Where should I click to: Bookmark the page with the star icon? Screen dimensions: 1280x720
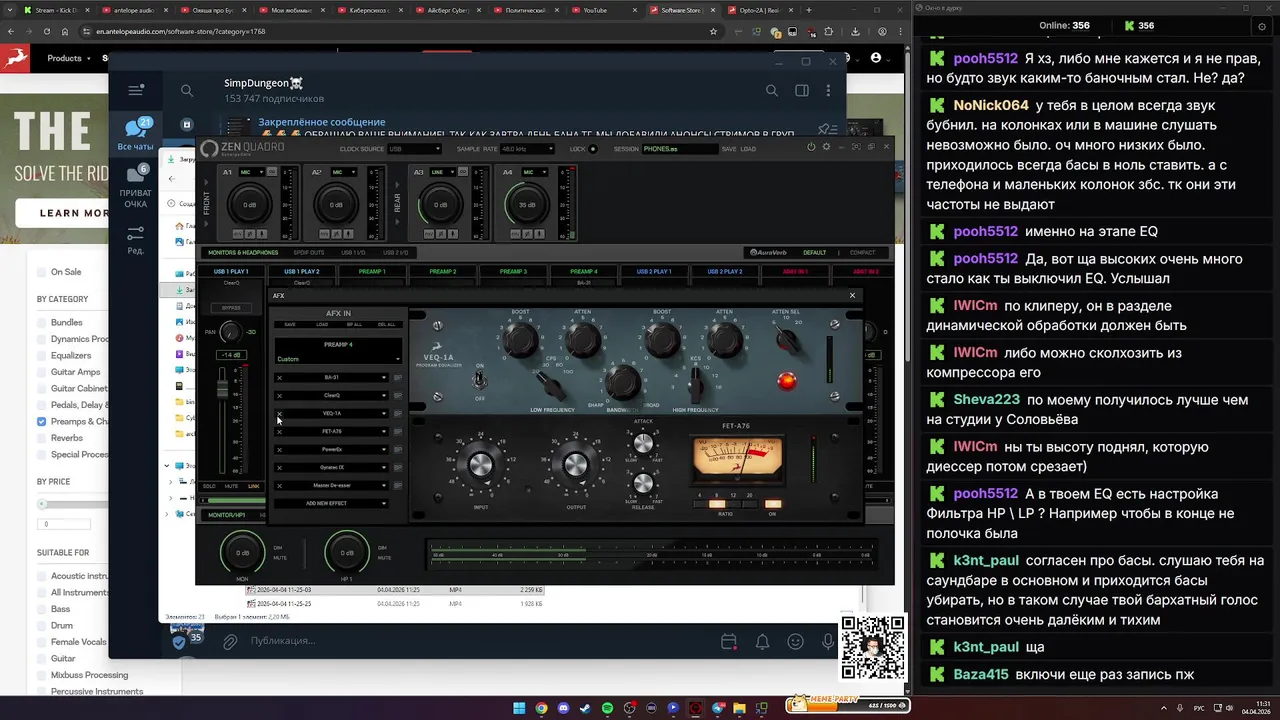[x=713, y=32]
